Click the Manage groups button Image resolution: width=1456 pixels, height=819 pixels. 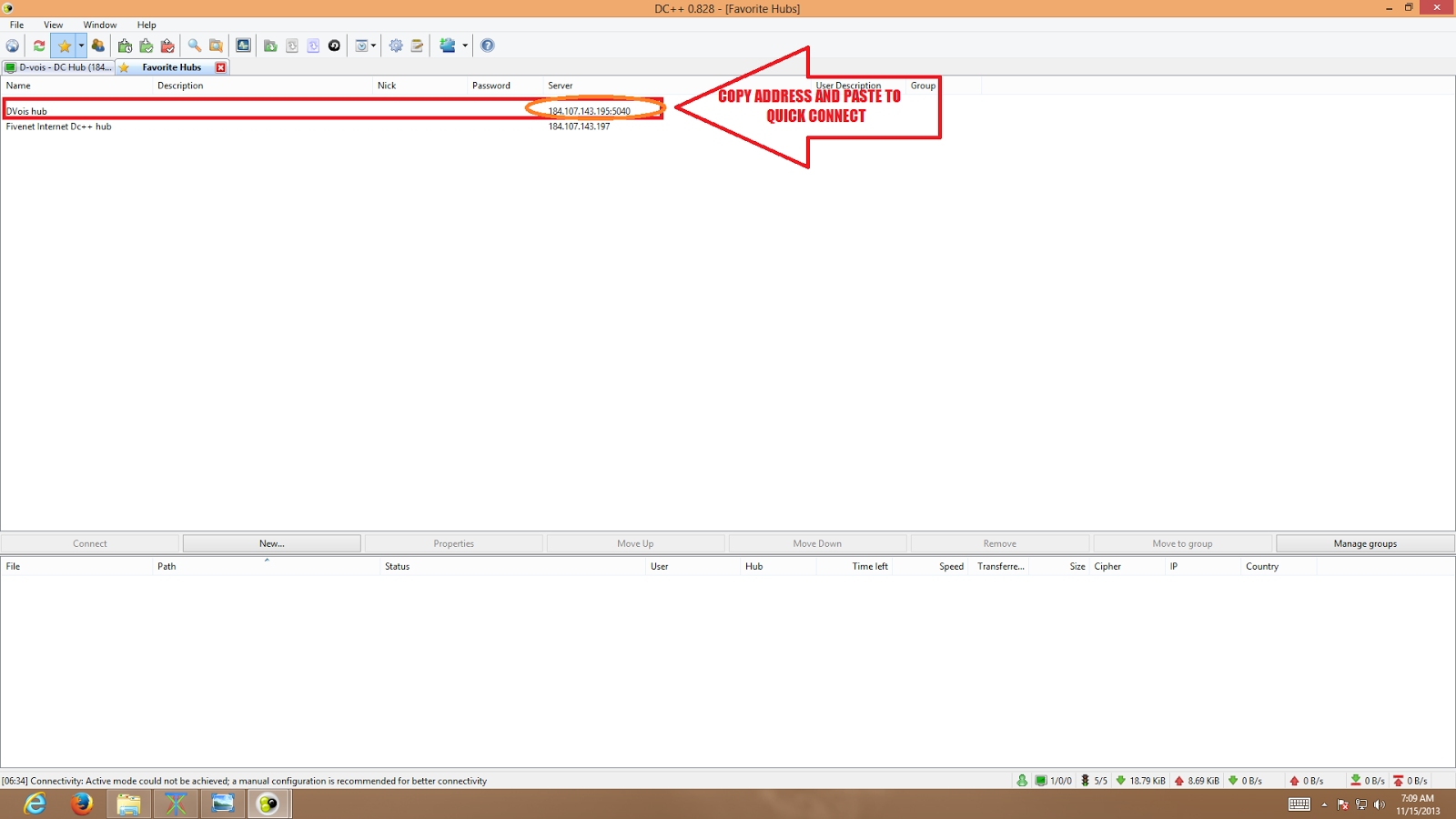pos(1365,543)
